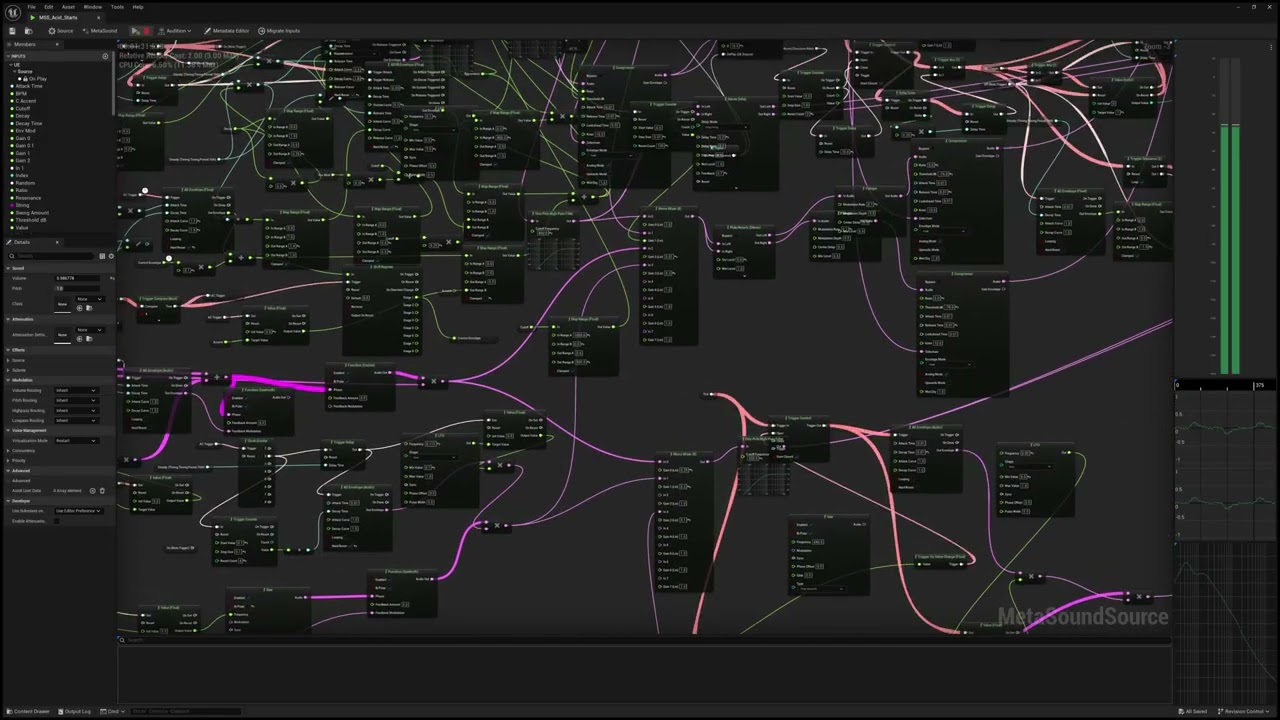Browse to Attenuation Settings asset icon
Viewport: 1280px width, 720px height.
coord(89,339)
